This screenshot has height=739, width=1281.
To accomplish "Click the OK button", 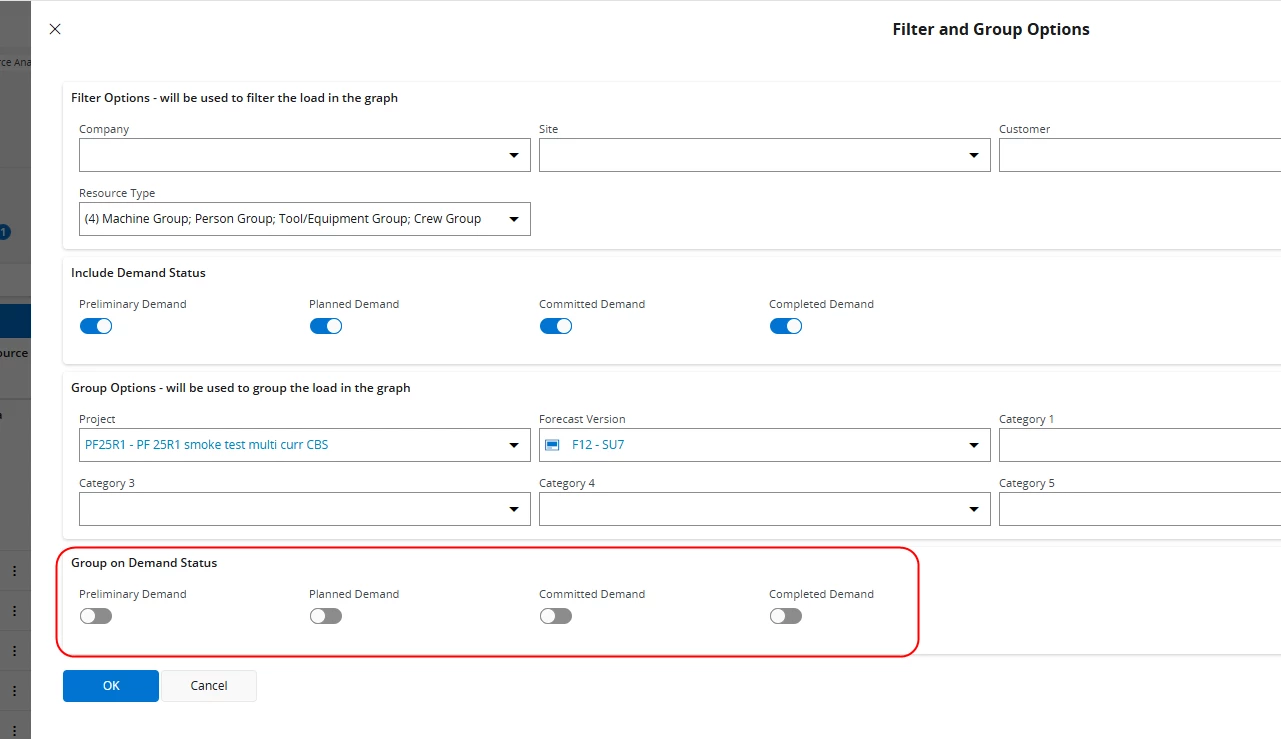I will point(111,686).
